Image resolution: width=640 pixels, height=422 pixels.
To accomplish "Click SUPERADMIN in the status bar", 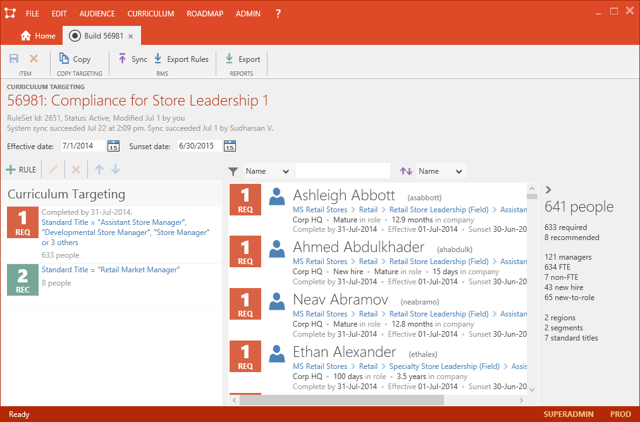I will pyautogui.click(x=568, y=414).
